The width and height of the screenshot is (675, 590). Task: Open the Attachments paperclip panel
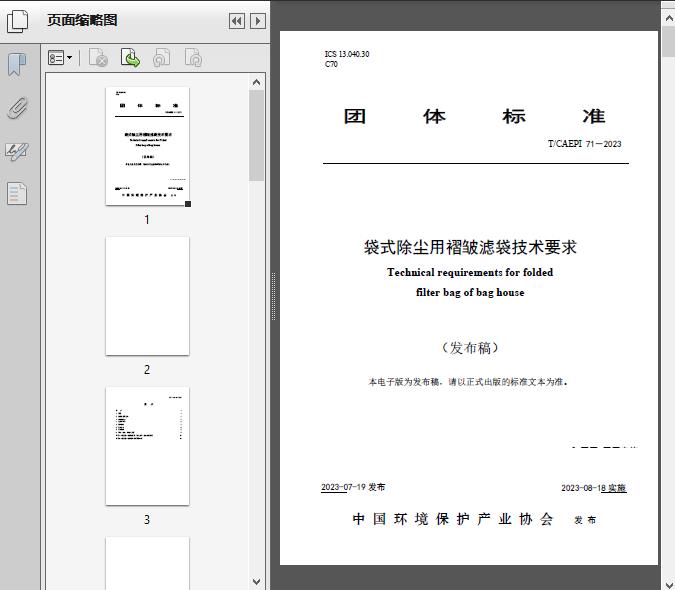pos(17,108)
